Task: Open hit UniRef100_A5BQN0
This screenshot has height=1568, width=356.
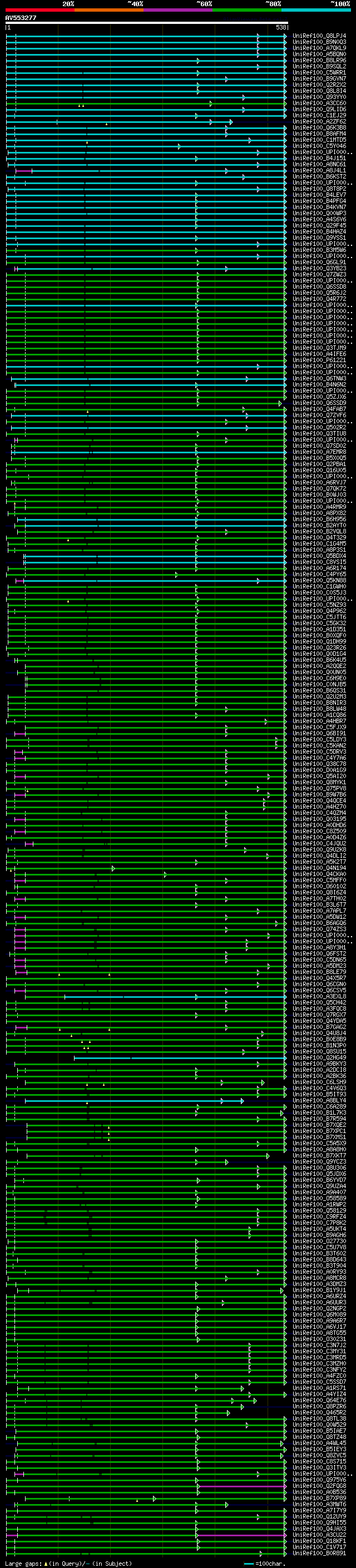Action: [319, 54]
